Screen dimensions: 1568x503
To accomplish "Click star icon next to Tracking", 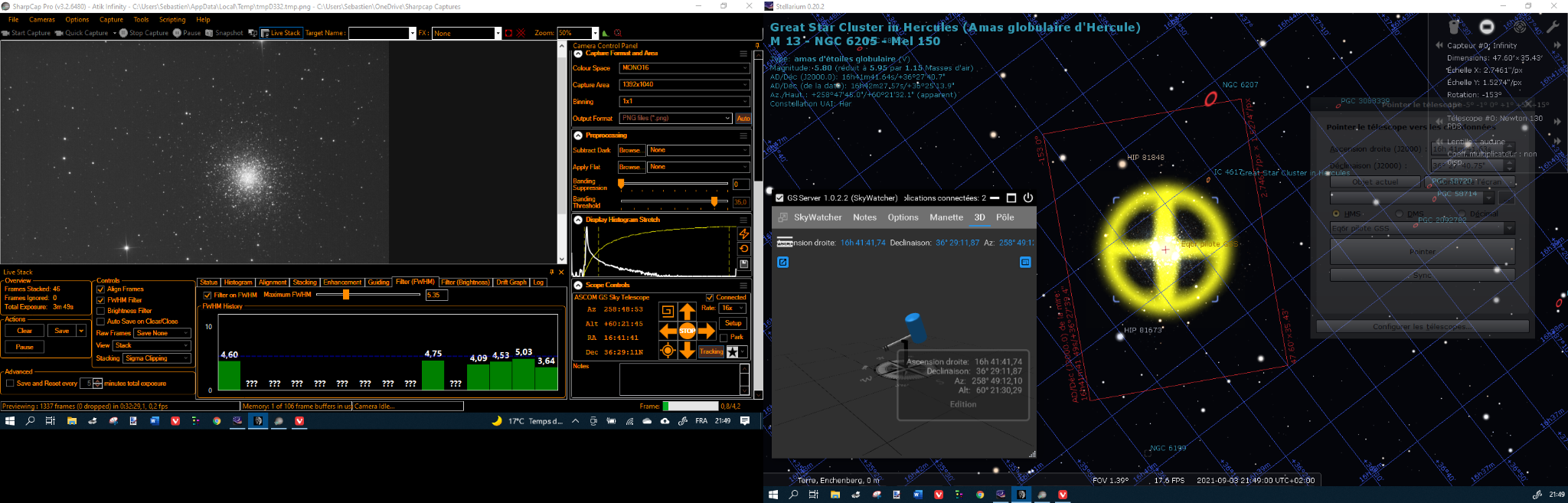I will point(733,351).
